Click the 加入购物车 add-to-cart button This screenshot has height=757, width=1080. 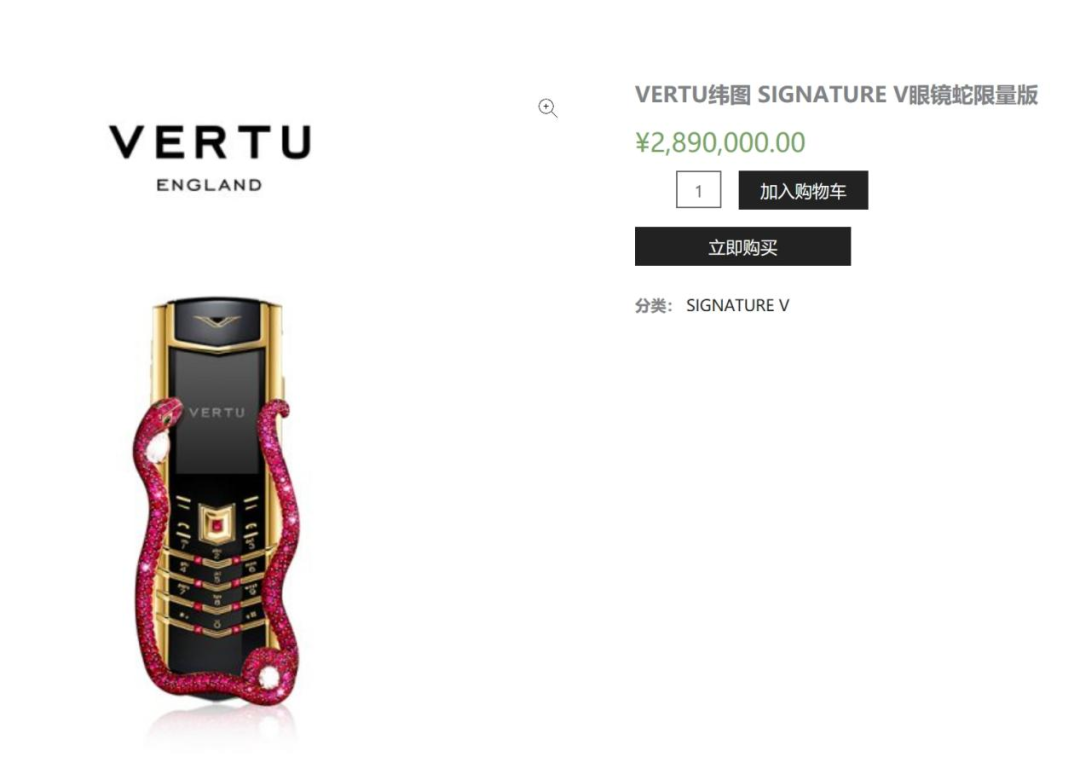(x=803, y=190)
